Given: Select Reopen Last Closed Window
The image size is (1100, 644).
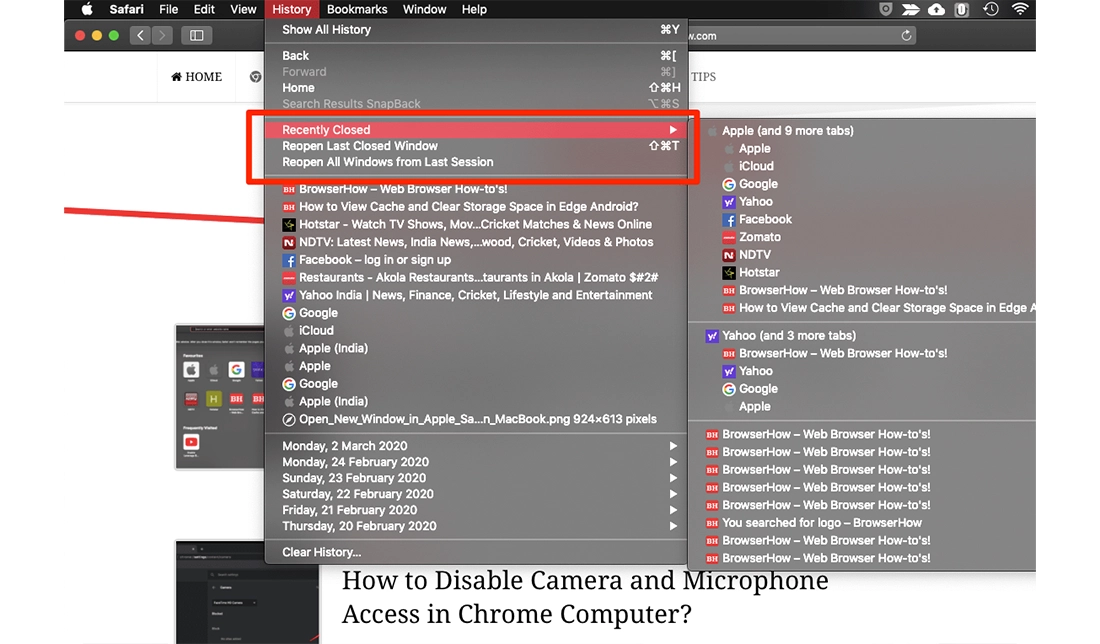Looking at the screenshot, I should click(x=360, y=146).
